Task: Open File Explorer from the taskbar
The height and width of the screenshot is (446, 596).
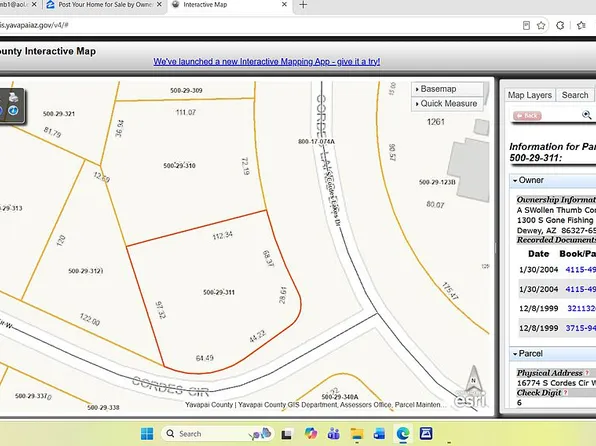Action: tap(357, 433)
